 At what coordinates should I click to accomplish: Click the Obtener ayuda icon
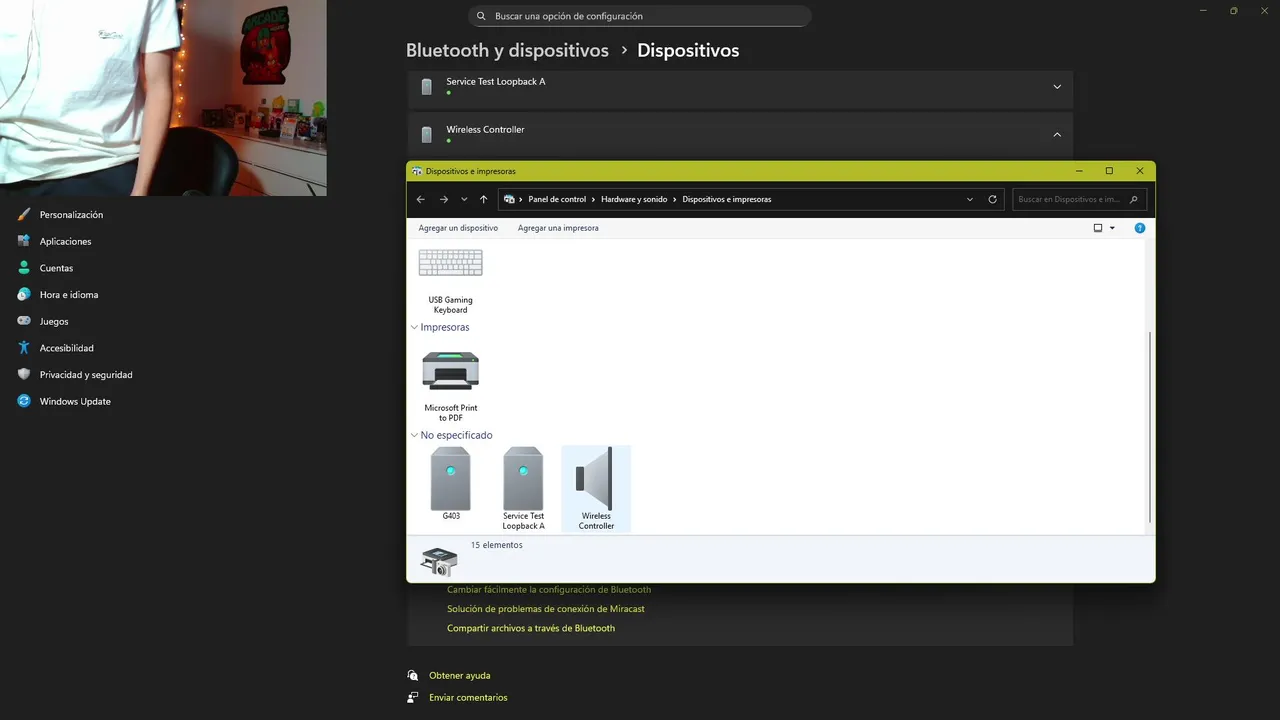pyautogui.click(x=413, y=675)
